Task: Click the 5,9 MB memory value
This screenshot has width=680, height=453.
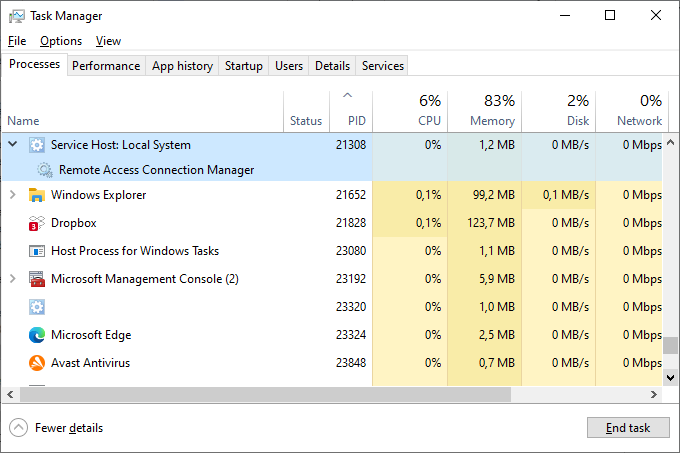Action: click(497, 279)
